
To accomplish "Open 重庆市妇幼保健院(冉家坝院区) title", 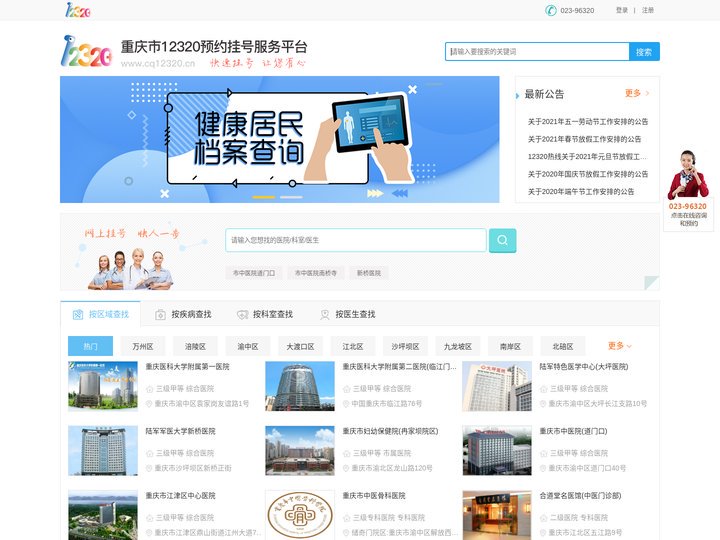I will click(x=390, y=431).
